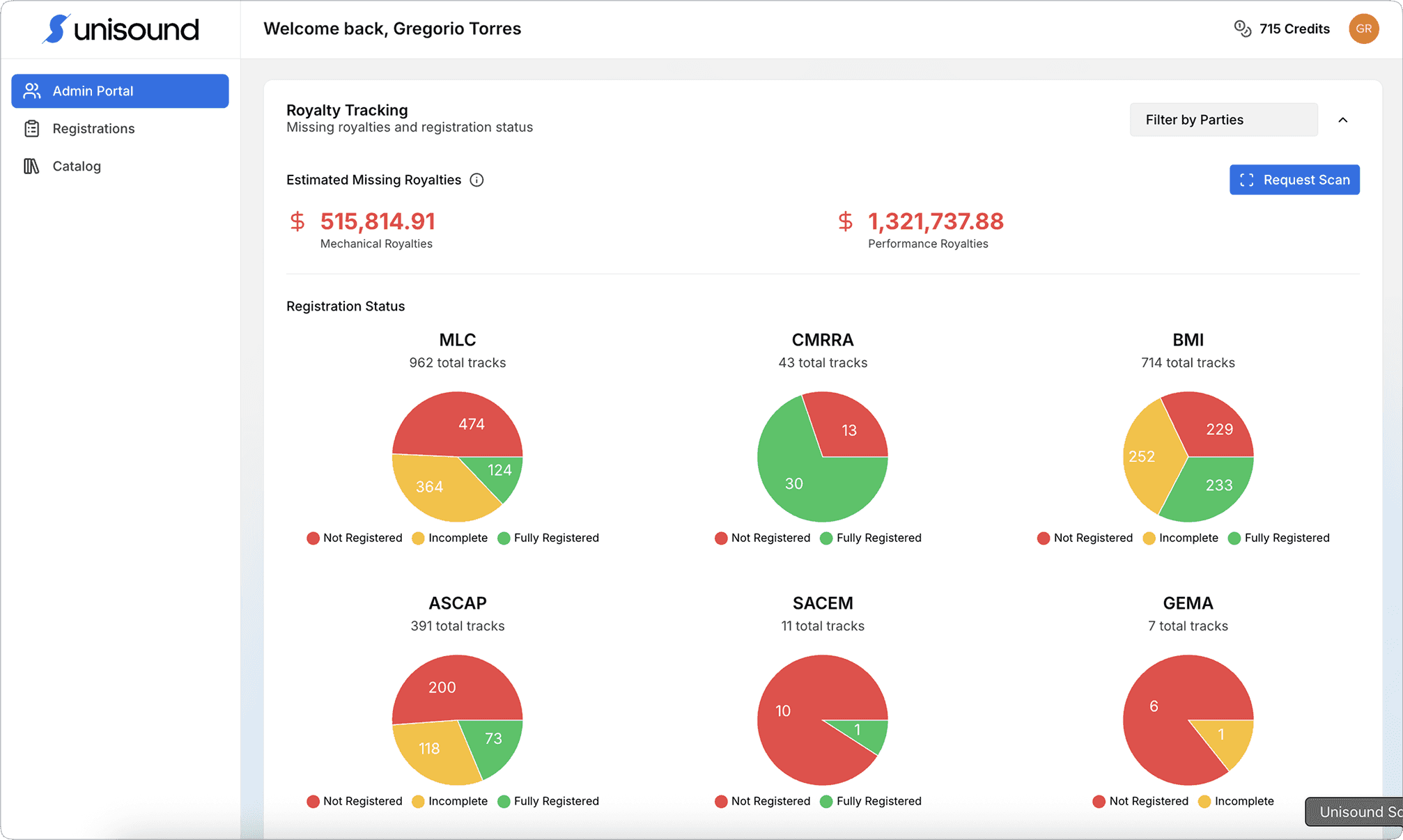Toggle MLC Fully Registered legend

pos(548,538)
